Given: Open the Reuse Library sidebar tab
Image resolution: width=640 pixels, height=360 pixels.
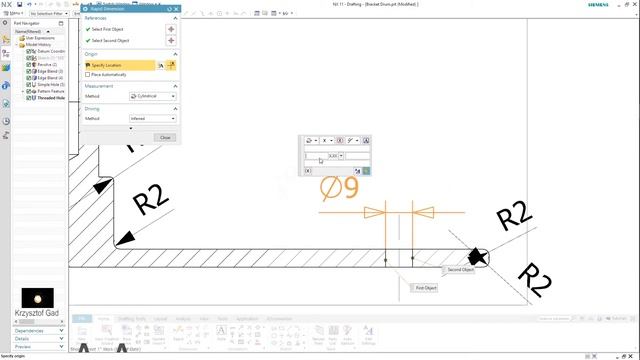Looking at the screenshot, I should click(6, 68).
